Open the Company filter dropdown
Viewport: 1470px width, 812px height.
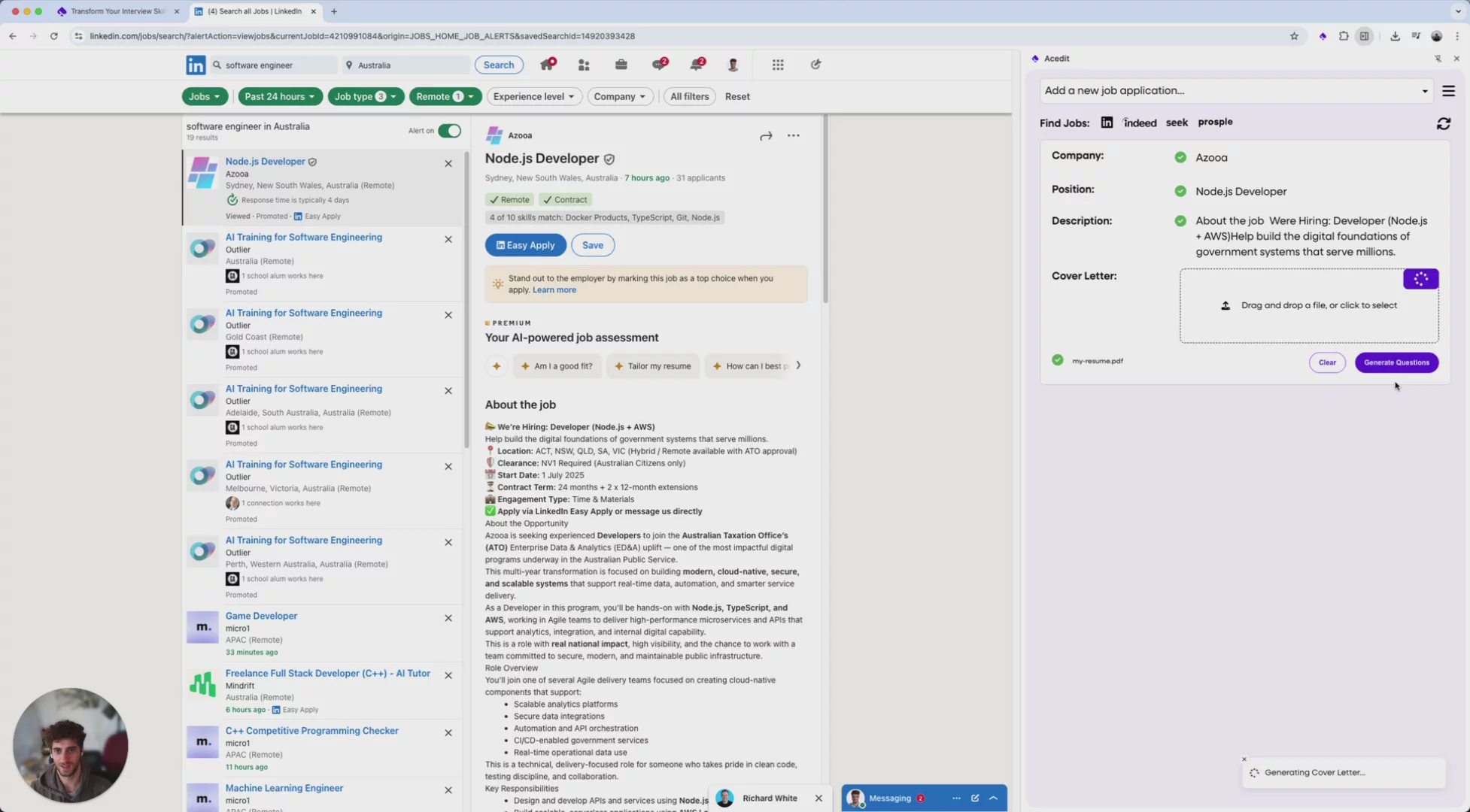619,96
